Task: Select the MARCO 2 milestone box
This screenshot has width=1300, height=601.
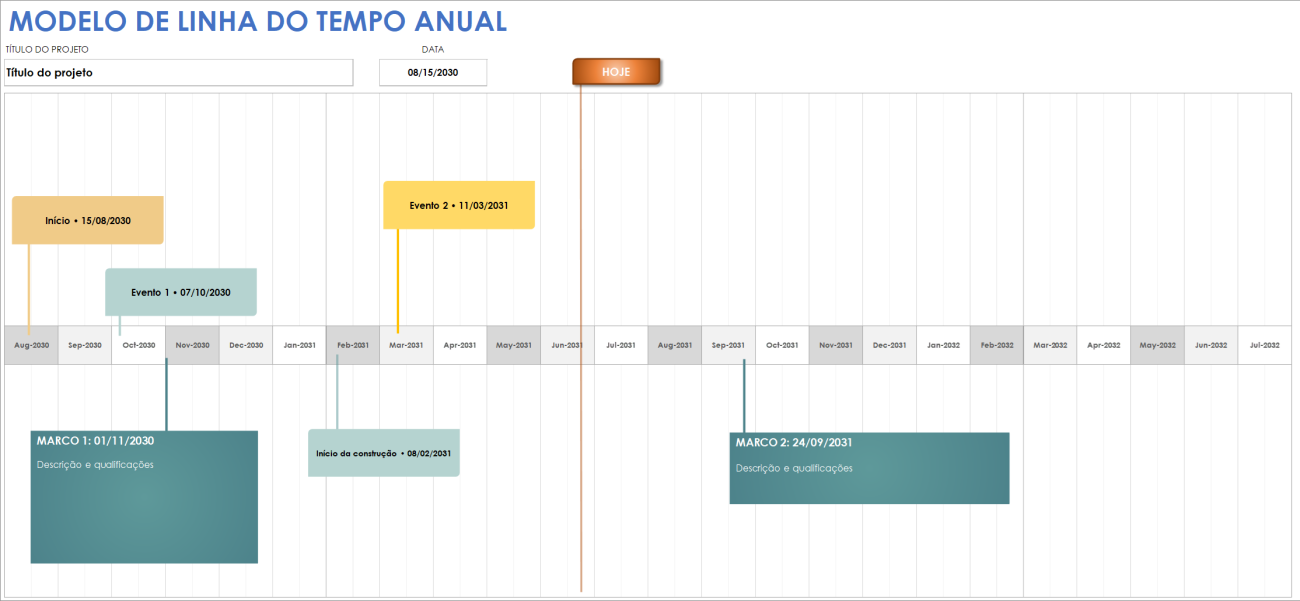Action: [868, 467]
